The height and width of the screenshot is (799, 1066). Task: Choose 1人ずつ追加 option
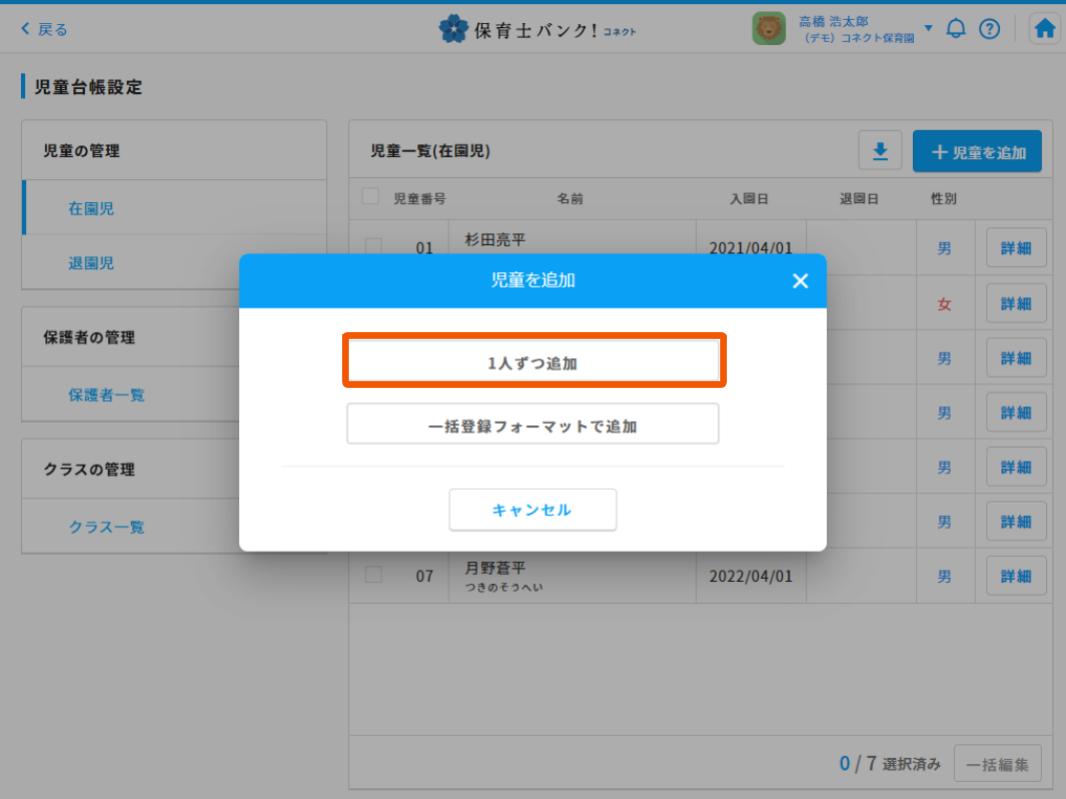coord(533,363)
